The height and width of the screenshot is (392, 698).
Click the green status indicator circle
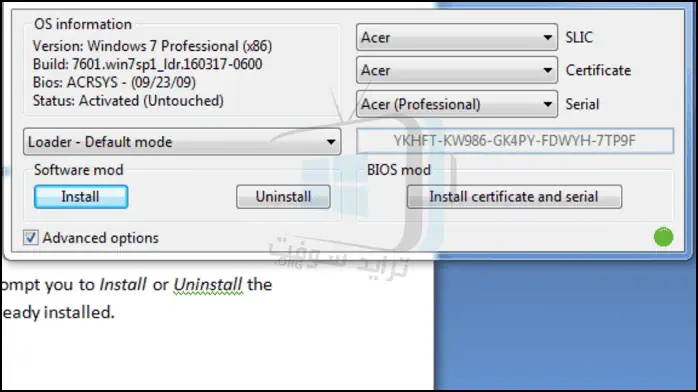[663, 237]
